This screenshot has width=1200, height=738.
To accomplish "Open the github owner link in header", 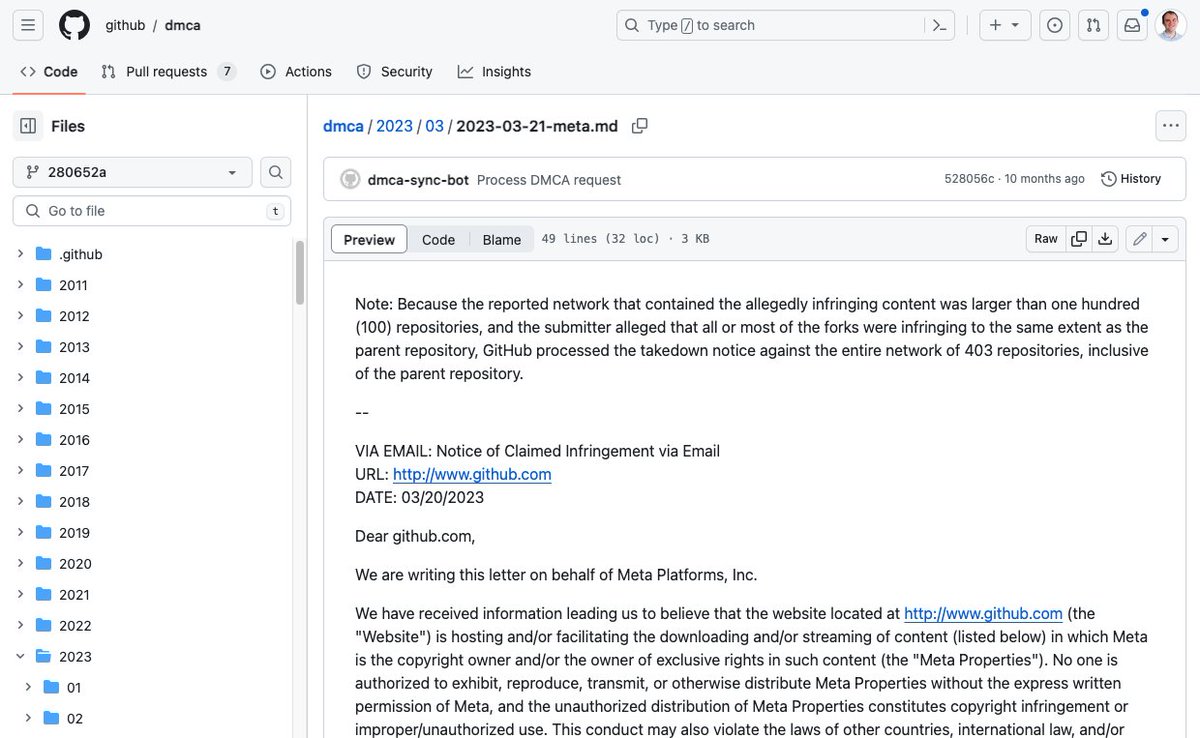I will (x=125, y=25).
